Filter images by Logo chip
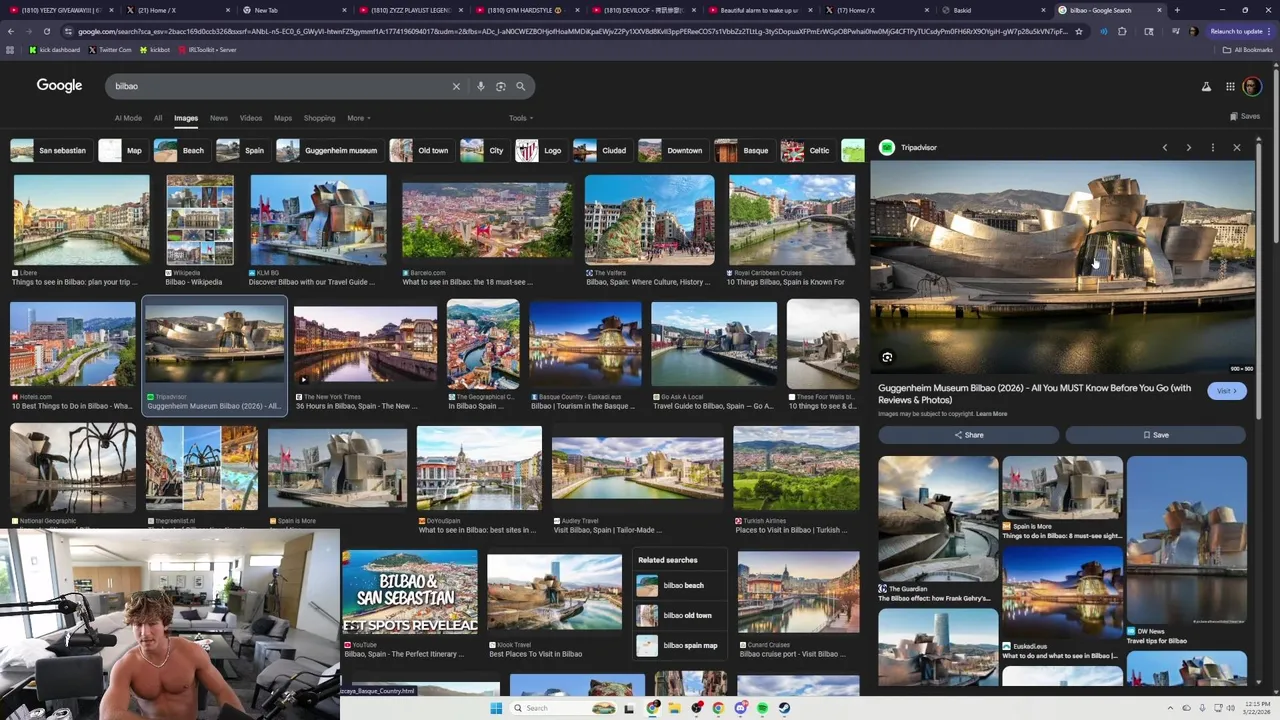The height and width of the screenshot is (720, 1280). [x=540, y=150]
